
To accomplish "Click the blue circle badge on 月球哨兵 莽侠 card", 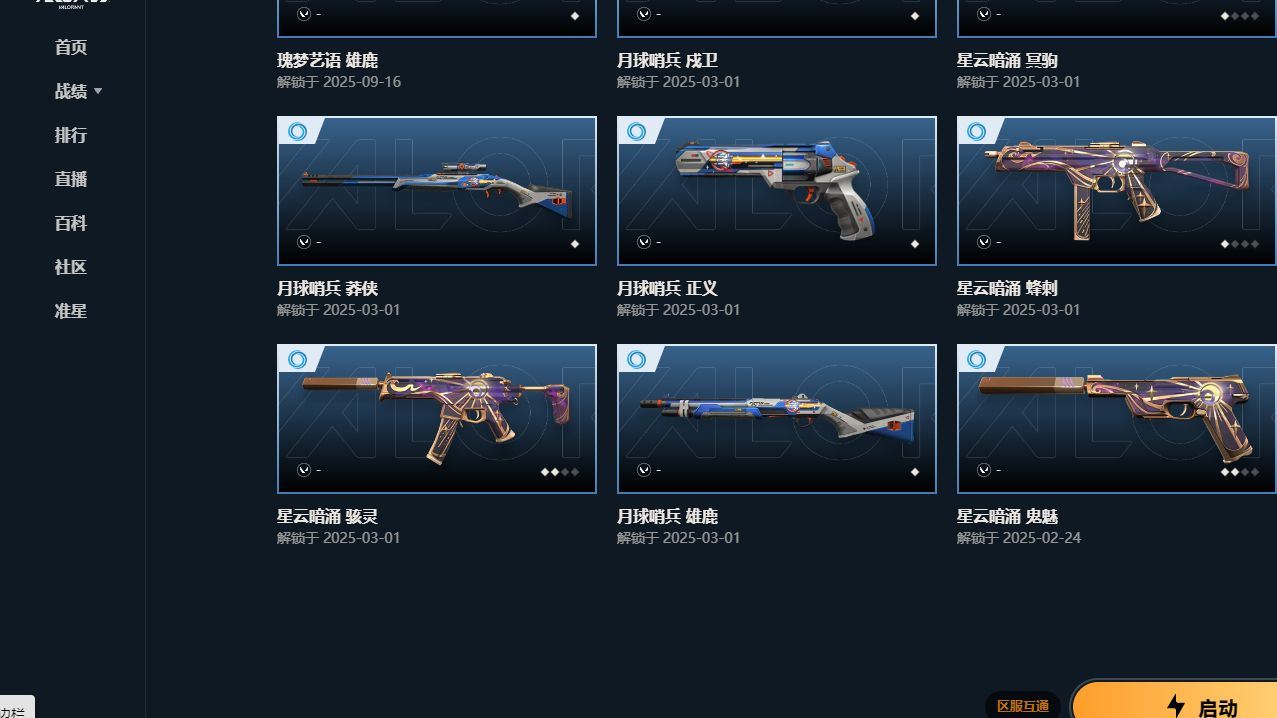I will [x=297, y=132].
